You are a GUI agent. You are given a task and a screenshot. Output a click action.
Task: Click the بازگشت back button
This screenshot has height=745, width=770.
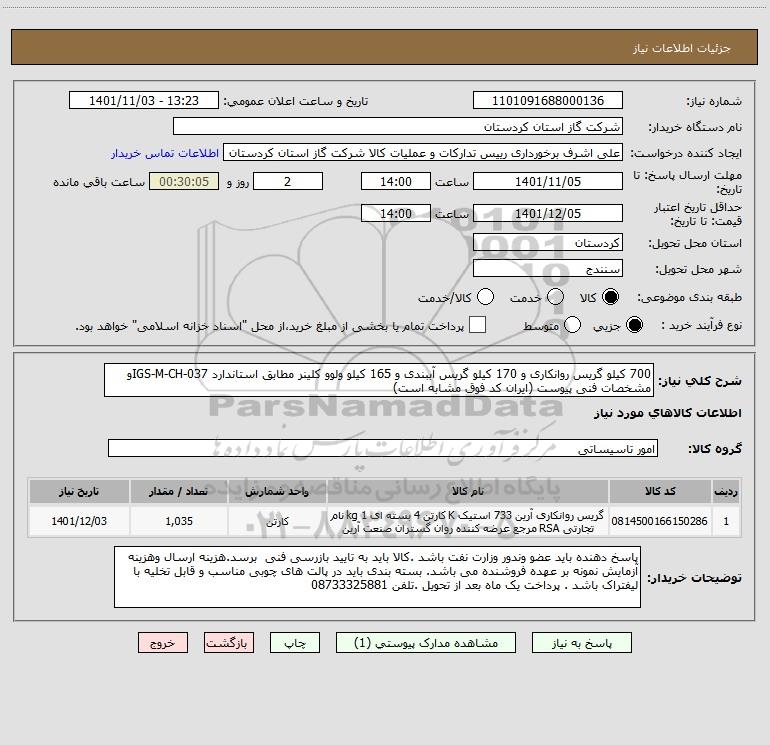[229, 643]
